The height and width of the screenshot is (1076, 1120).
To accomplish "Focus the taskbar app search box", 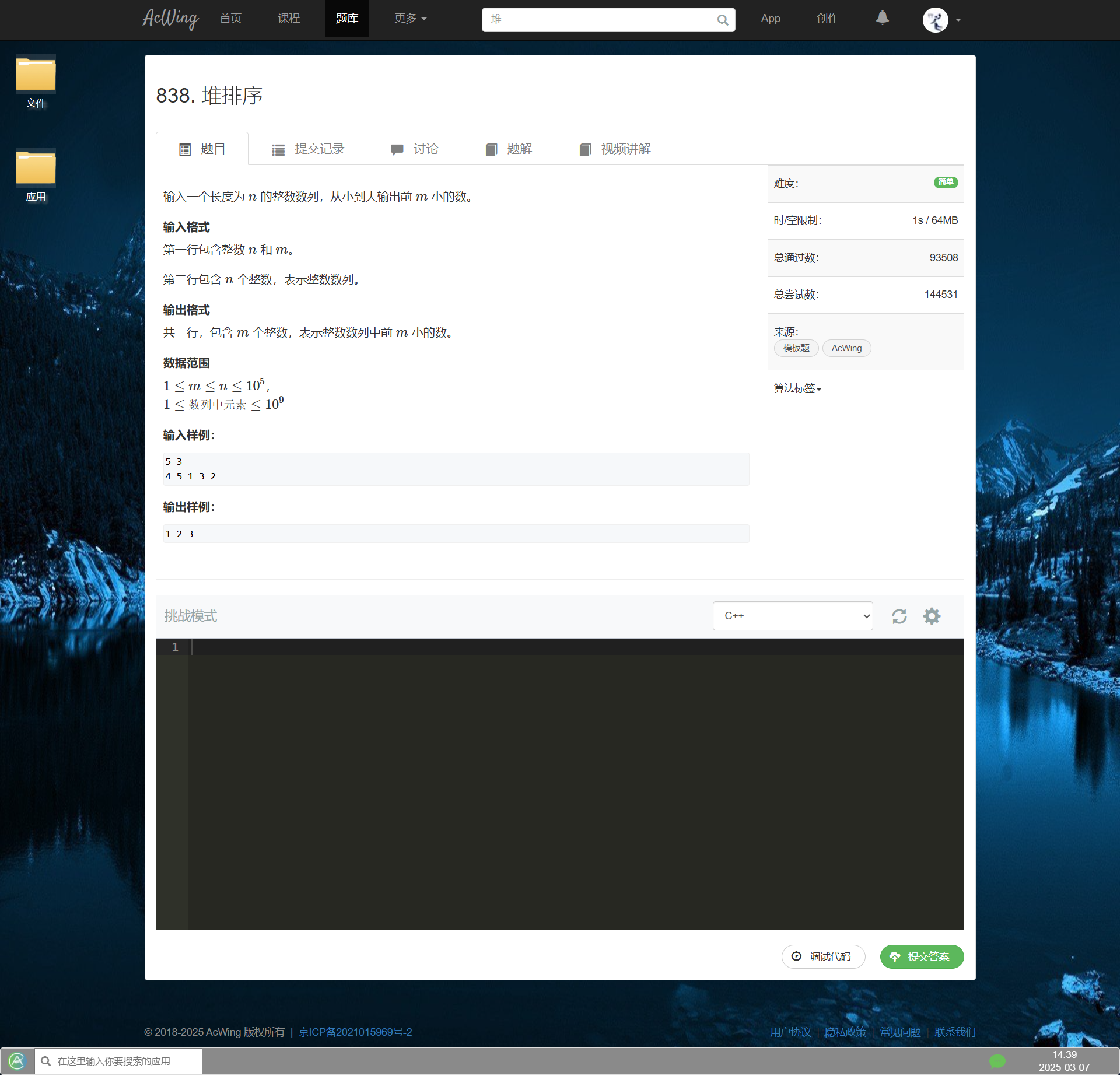I will point(118,1061).
